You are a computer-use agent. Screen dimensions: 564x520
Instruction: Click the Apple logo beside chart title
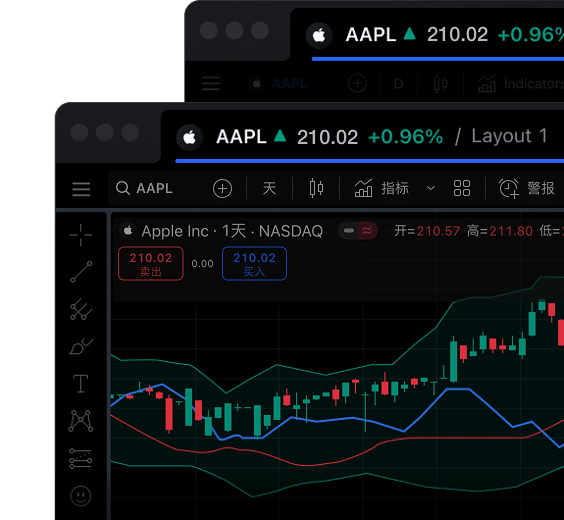pos(128,231)
